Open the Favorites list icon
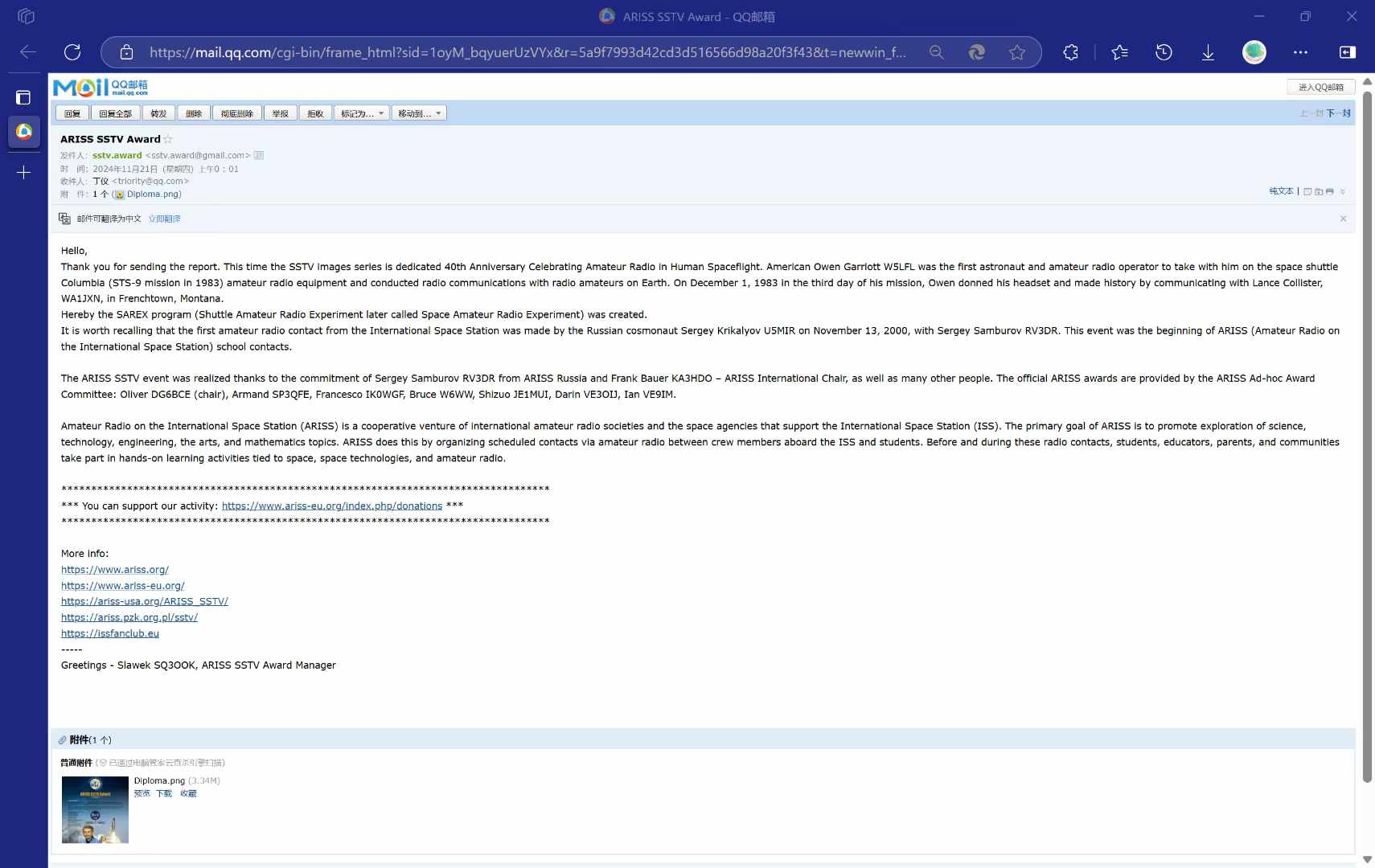The image size is (1375, 868). [x=1119, y=52]
